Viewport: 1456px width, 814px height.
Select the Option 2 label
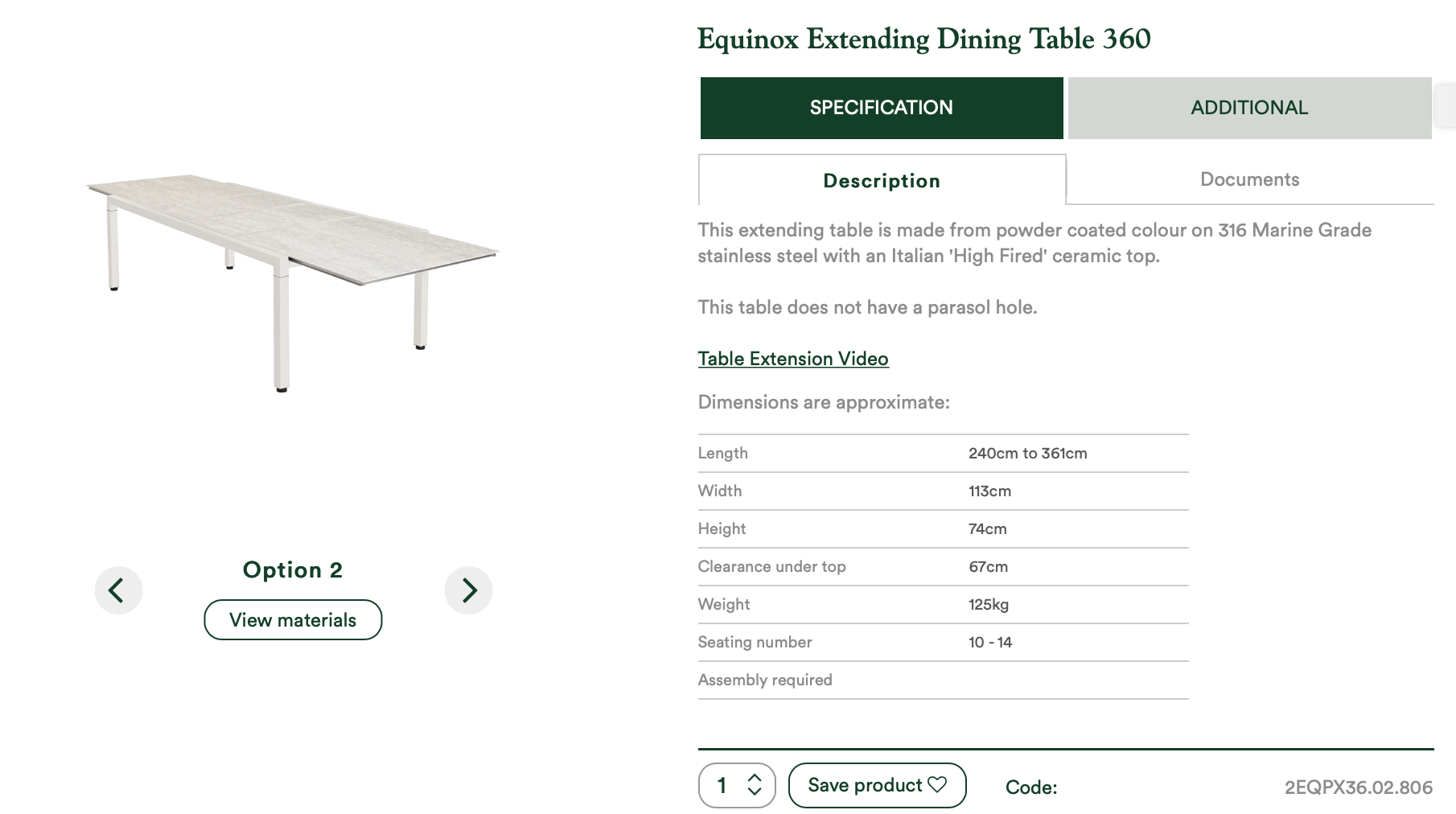coord(293,569)
